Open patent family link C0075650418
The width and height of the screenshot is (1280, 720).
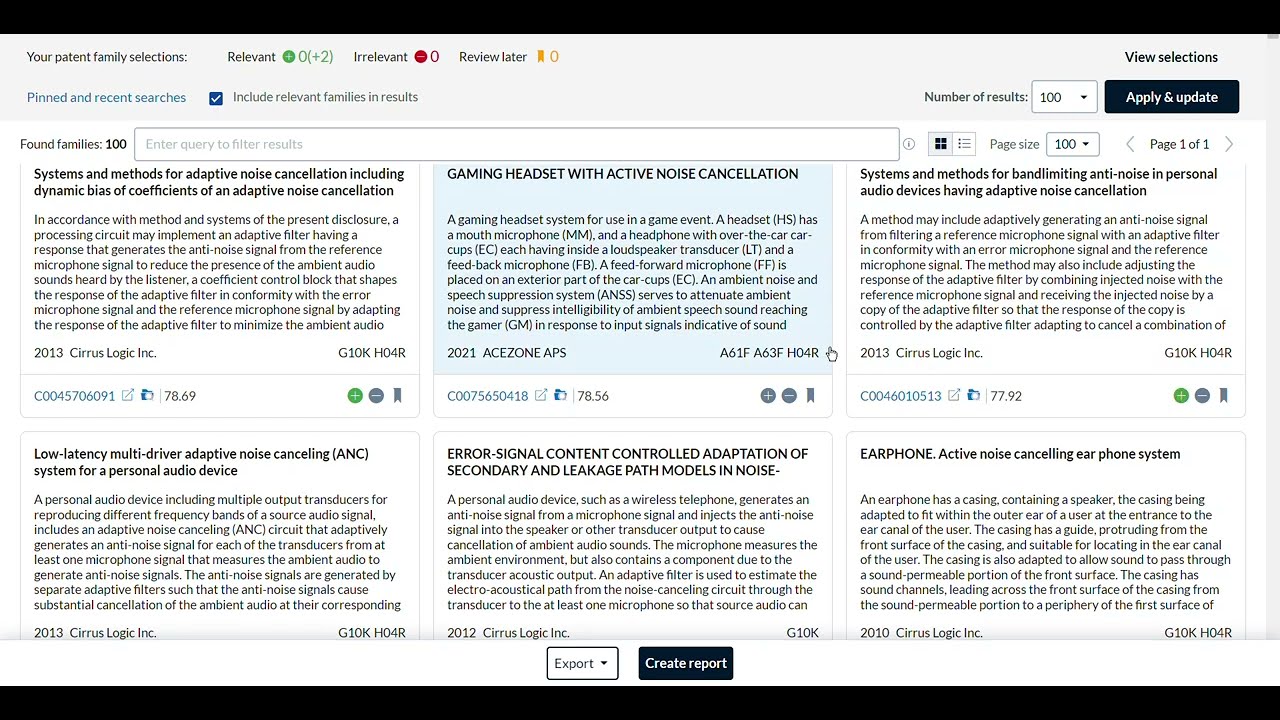[488, 396]
